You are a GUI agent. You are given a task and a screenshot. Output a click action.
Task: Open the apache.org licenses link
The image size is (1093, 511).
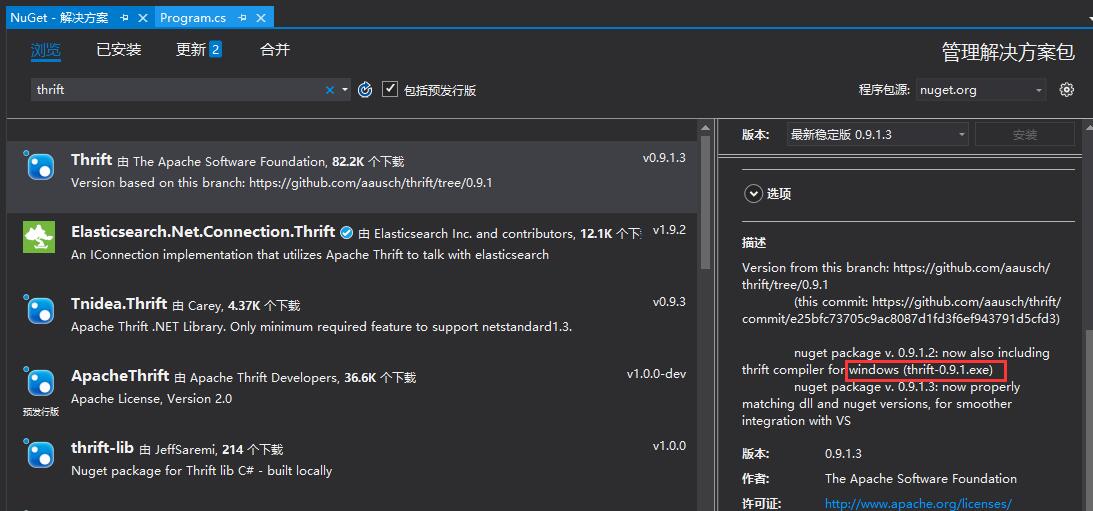(x=918, y=503)
